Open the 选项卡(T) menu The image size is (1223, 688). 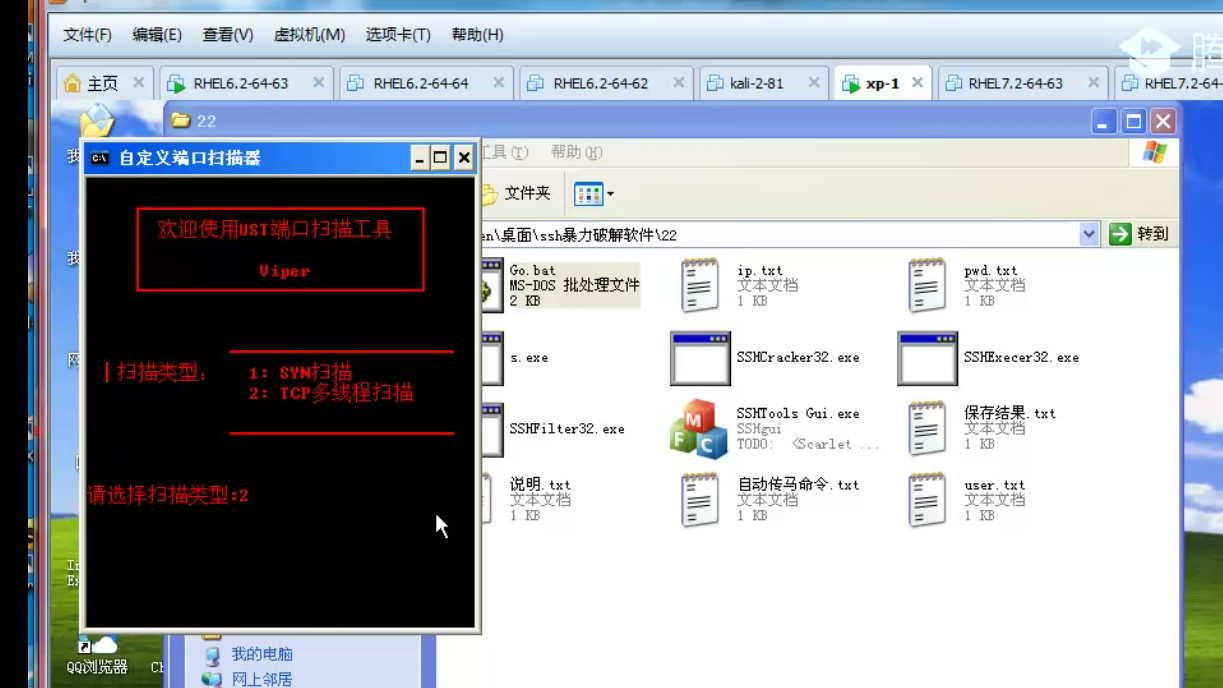398,35
